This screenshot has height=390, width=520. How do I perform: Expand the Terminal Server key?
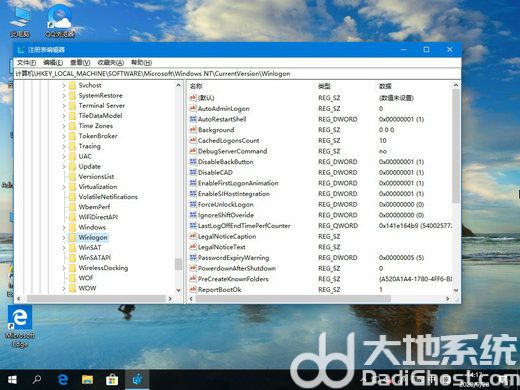click(x=64, y=106)
